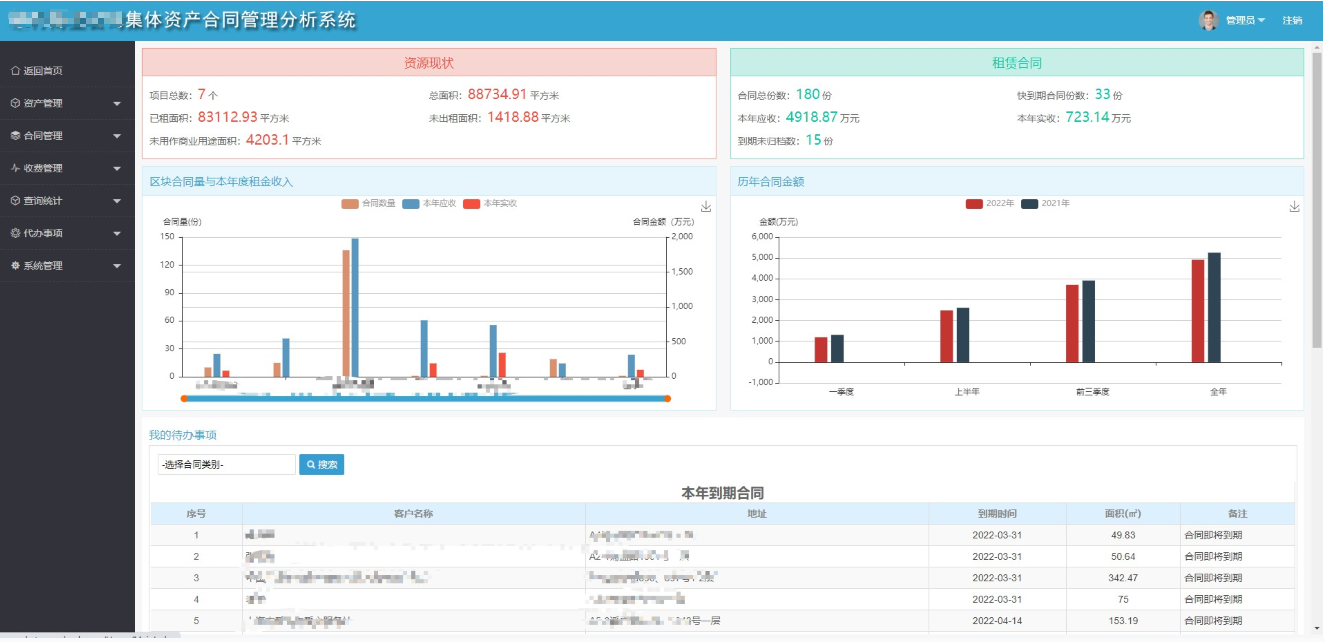Click the 系统管理 gear icon
Screen dimensions: 1325x642
[x=15, y=266]
